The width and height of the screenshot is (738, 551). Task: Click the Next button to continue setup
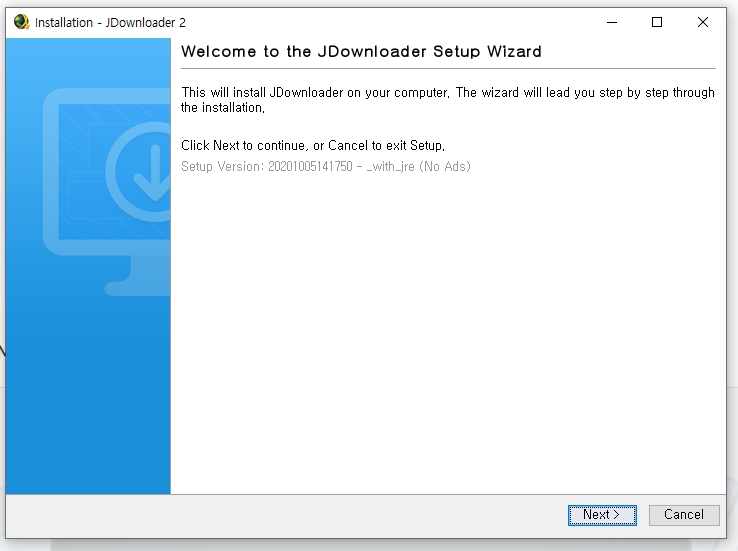click(x=602, y=515)
